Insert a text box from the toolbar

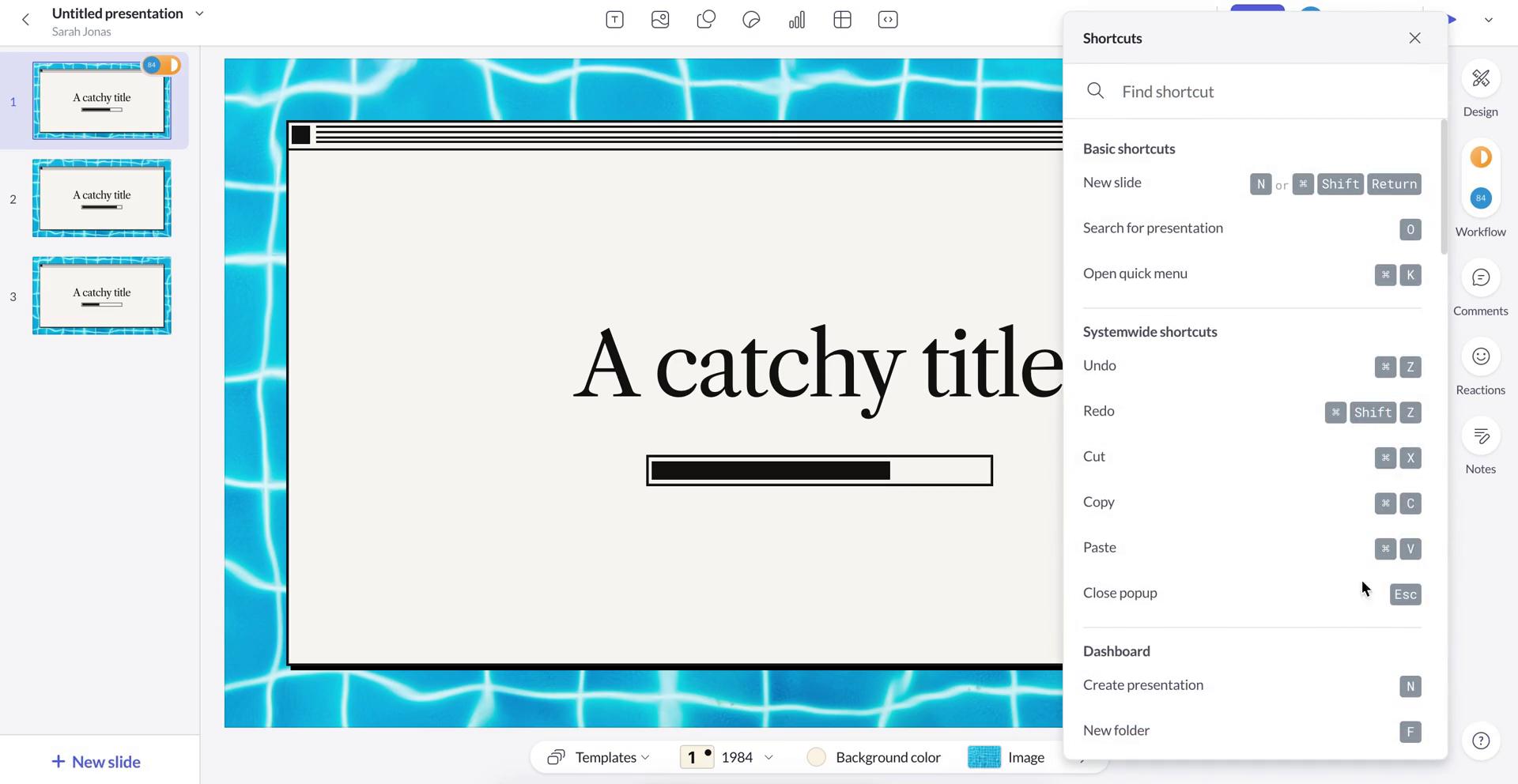[x=614, y=20]
